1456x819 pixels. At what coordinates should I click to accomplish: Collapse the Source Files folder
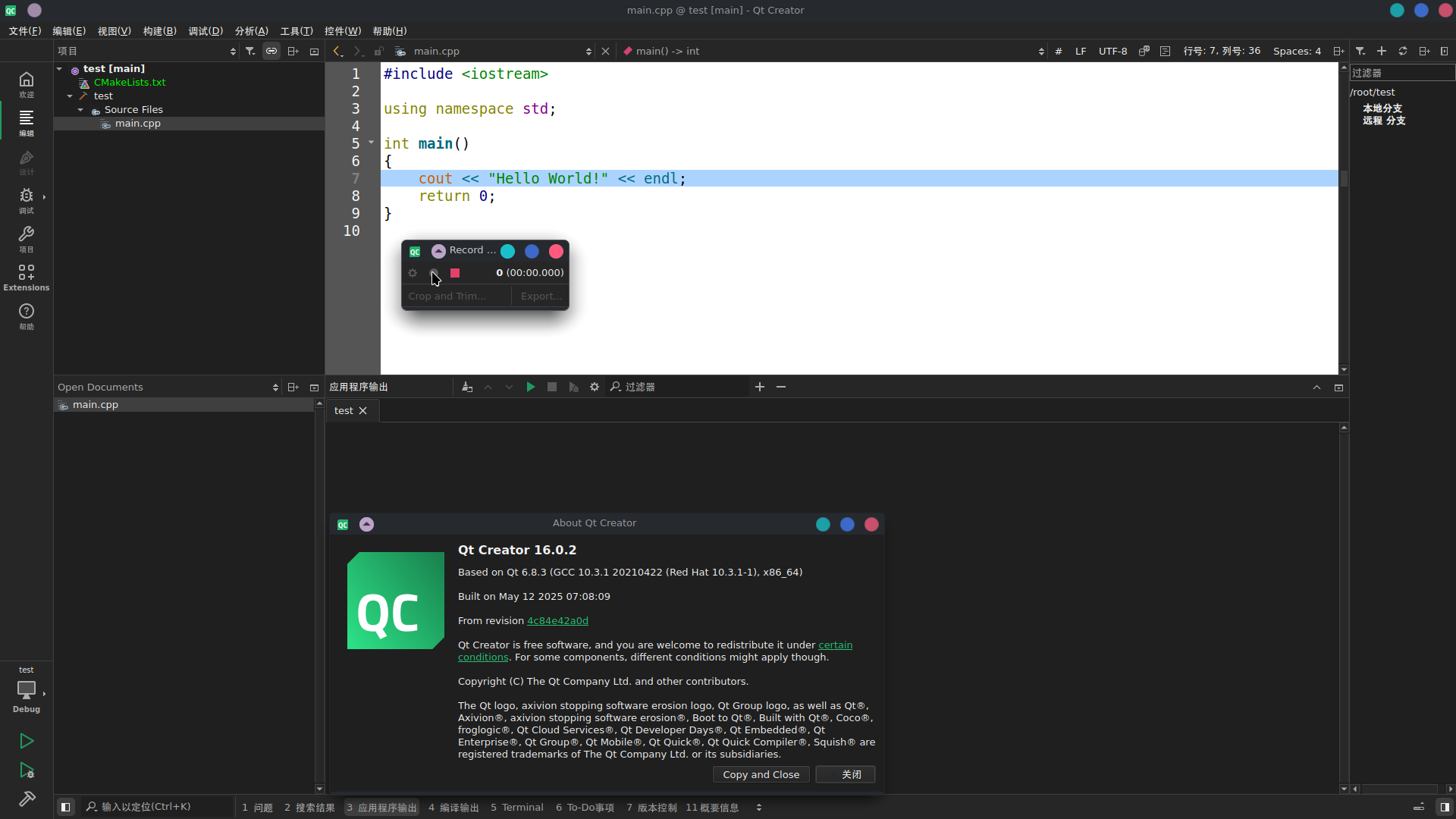pyautogui.click(x=80, y=110)
